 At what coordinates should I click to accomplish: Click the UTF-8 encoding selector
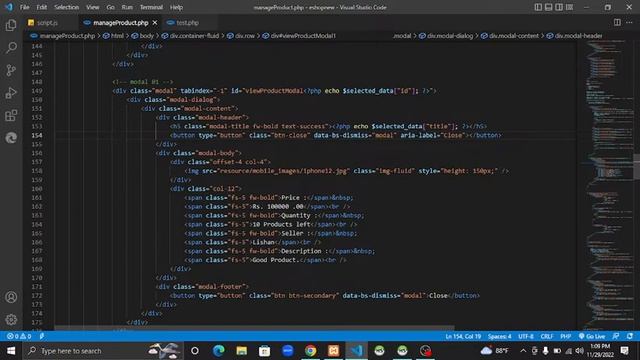[526, 336]
